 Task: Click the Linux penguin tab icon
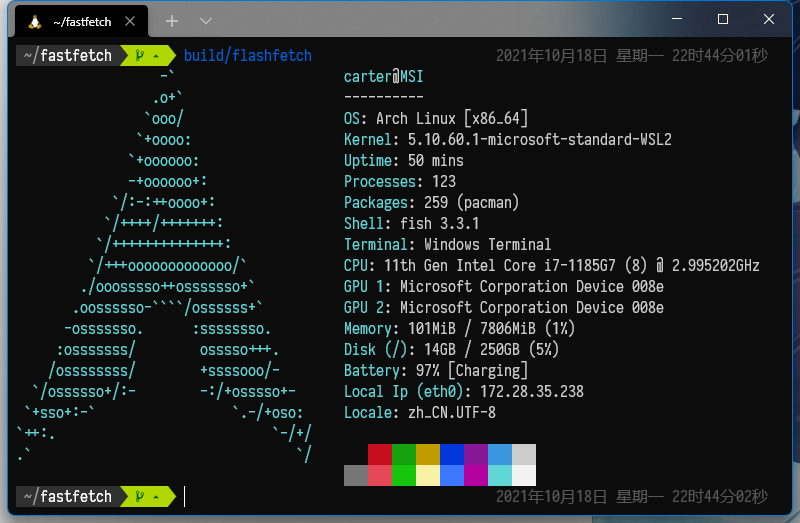pyautogui.click(x=35, y=22)
